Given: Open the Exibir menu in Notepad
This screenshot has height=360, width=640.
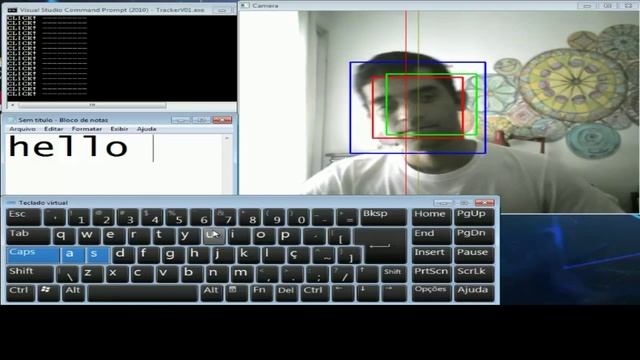Looking at the screenshot, I should (x=119, y=129).
